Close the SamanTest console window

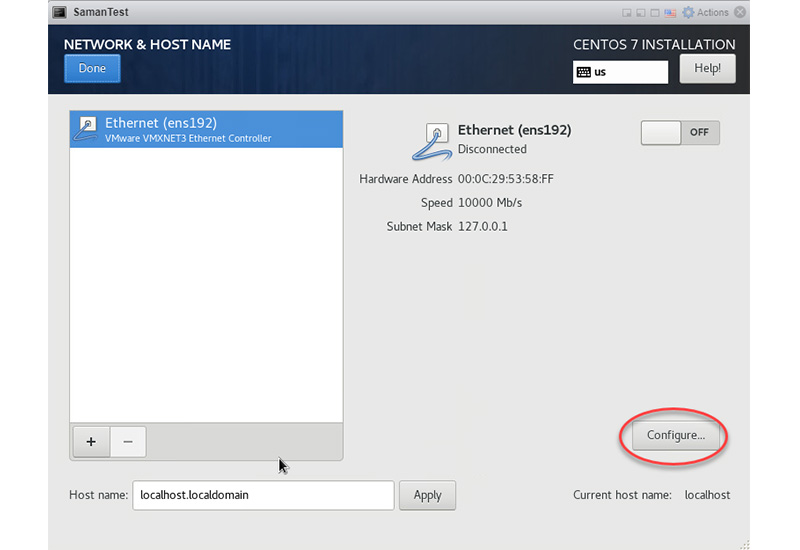point(739,12)
